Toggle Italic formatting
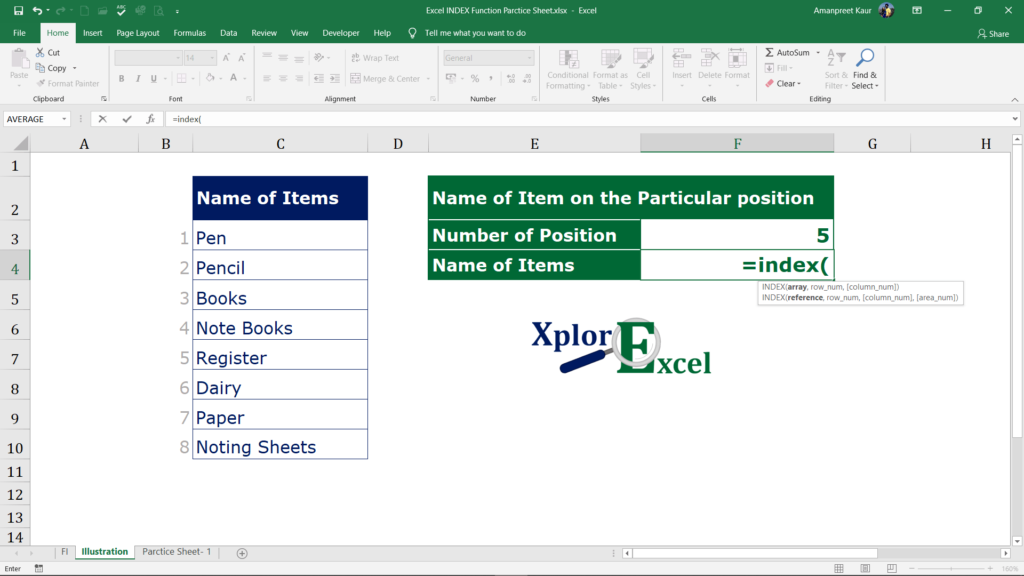The width and height of the screenshot is (1024, 576). point(137,78)
